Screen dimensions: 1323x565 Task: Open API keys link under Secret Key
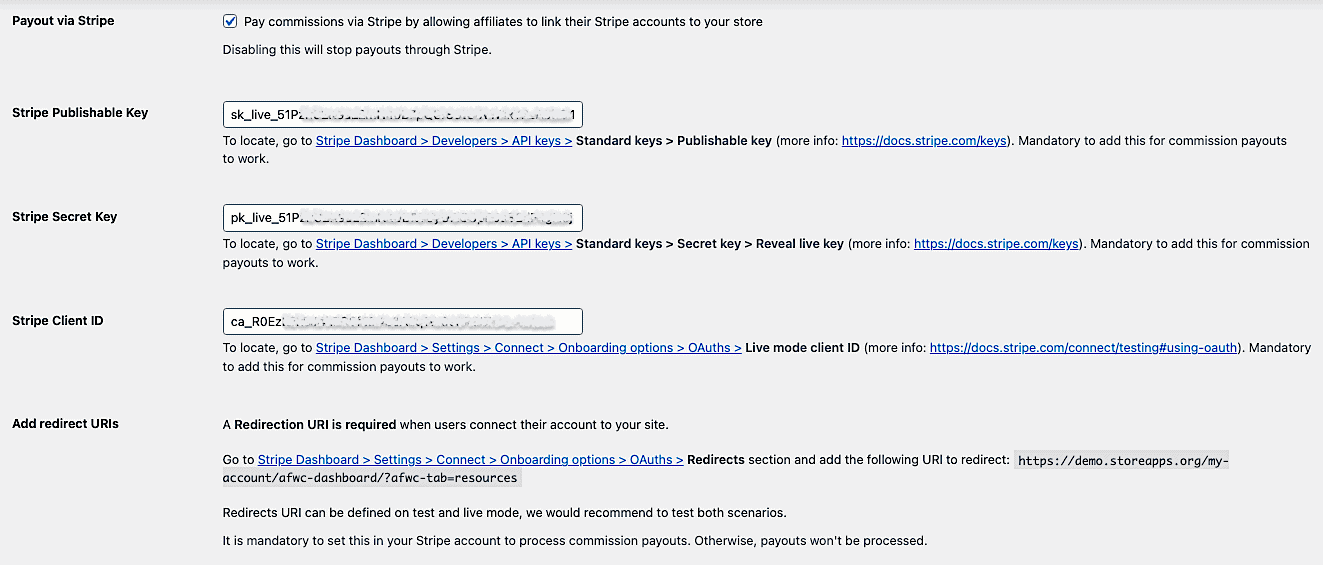click(444, 244)
